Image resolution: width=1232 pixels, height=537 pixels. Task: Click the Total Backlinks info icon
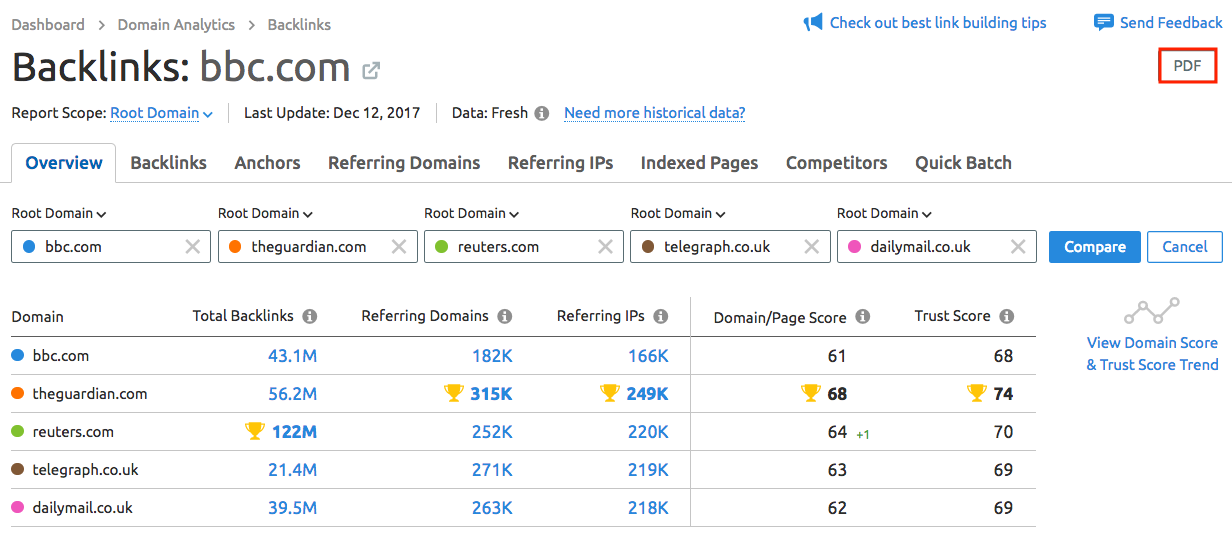[x=310, y=316]
